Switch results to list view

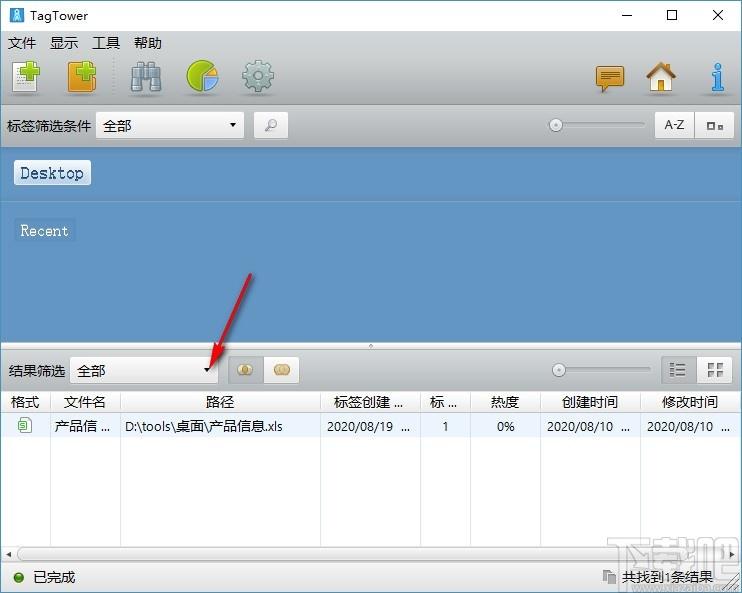click(x=679, y=370)
